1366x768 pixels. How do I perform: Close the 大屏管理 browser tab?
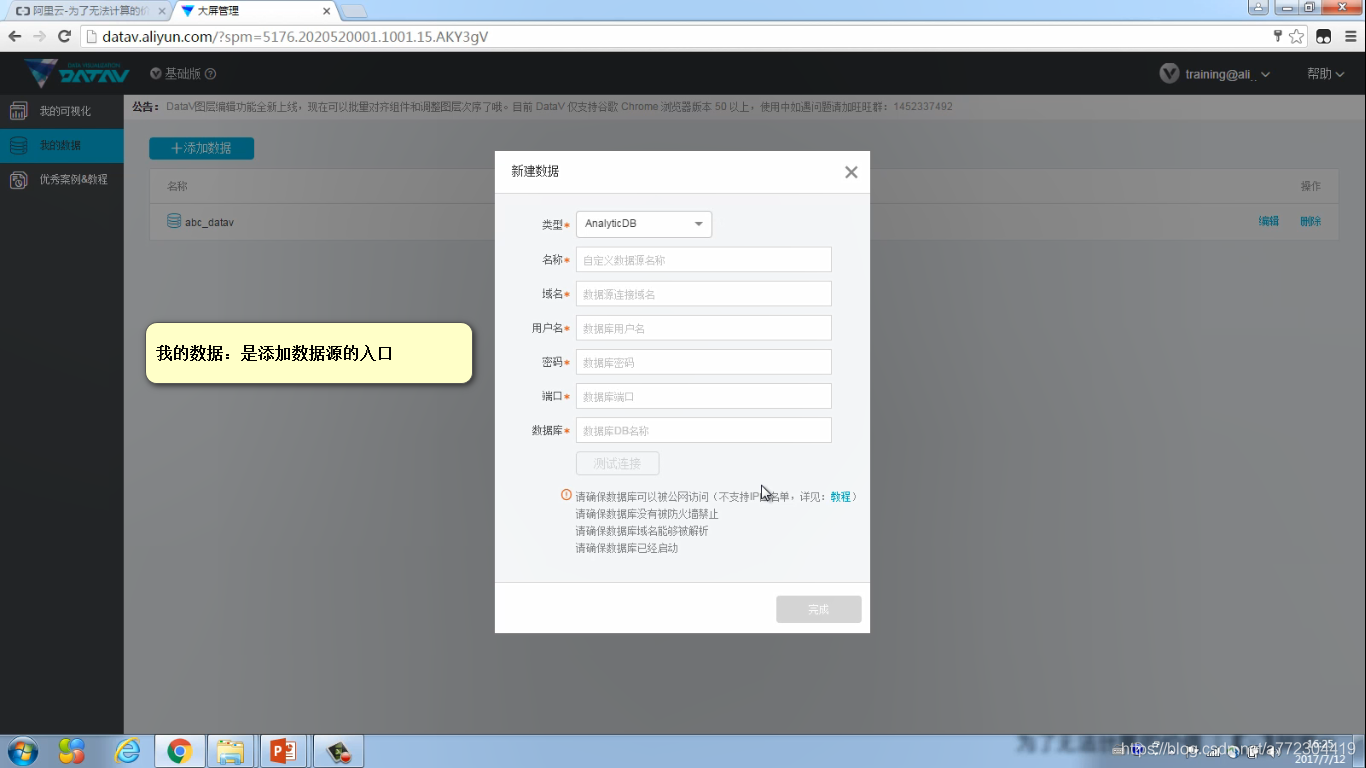[326, 11]
